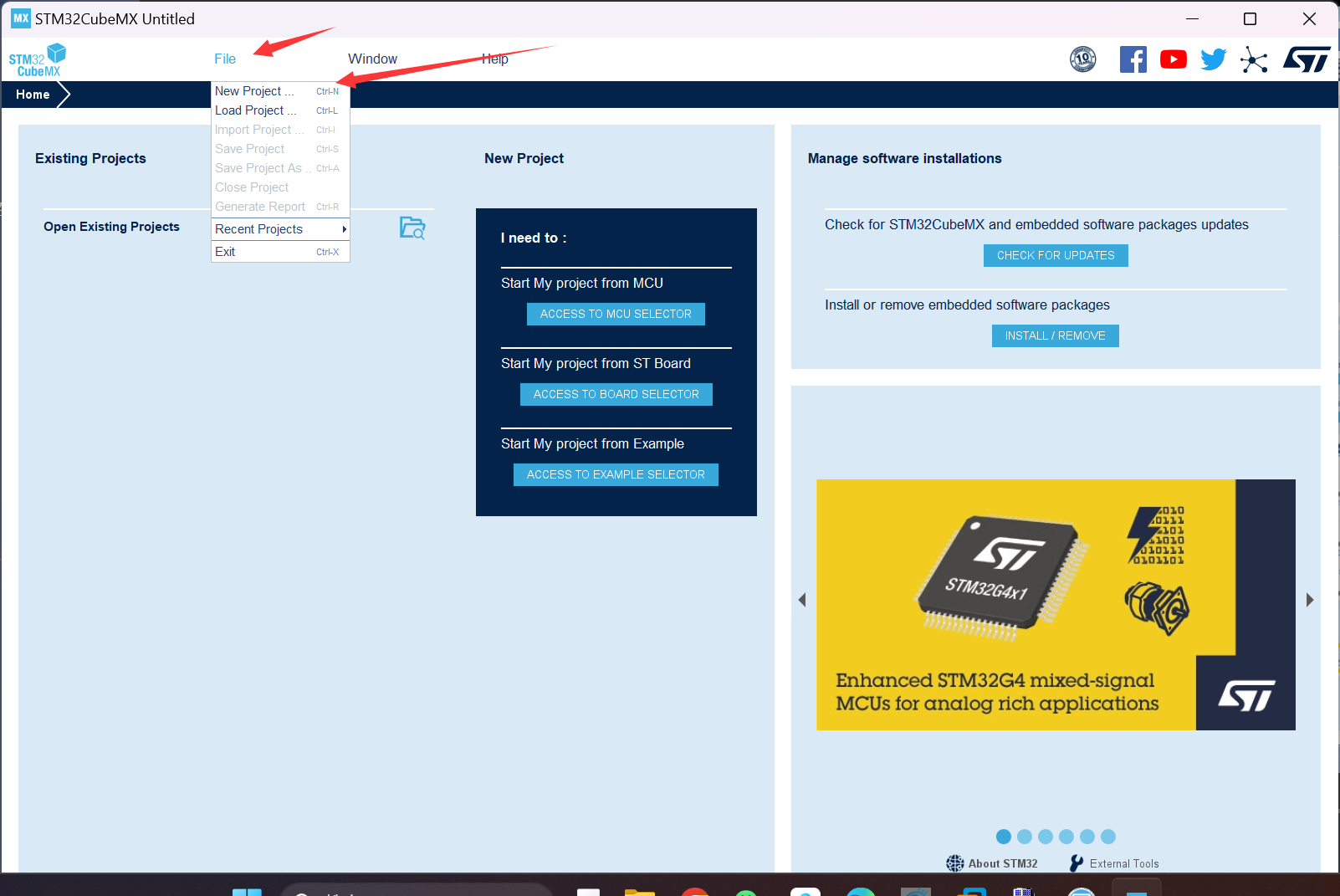Click 'Start My project from ST Board' text

point(596,364)
